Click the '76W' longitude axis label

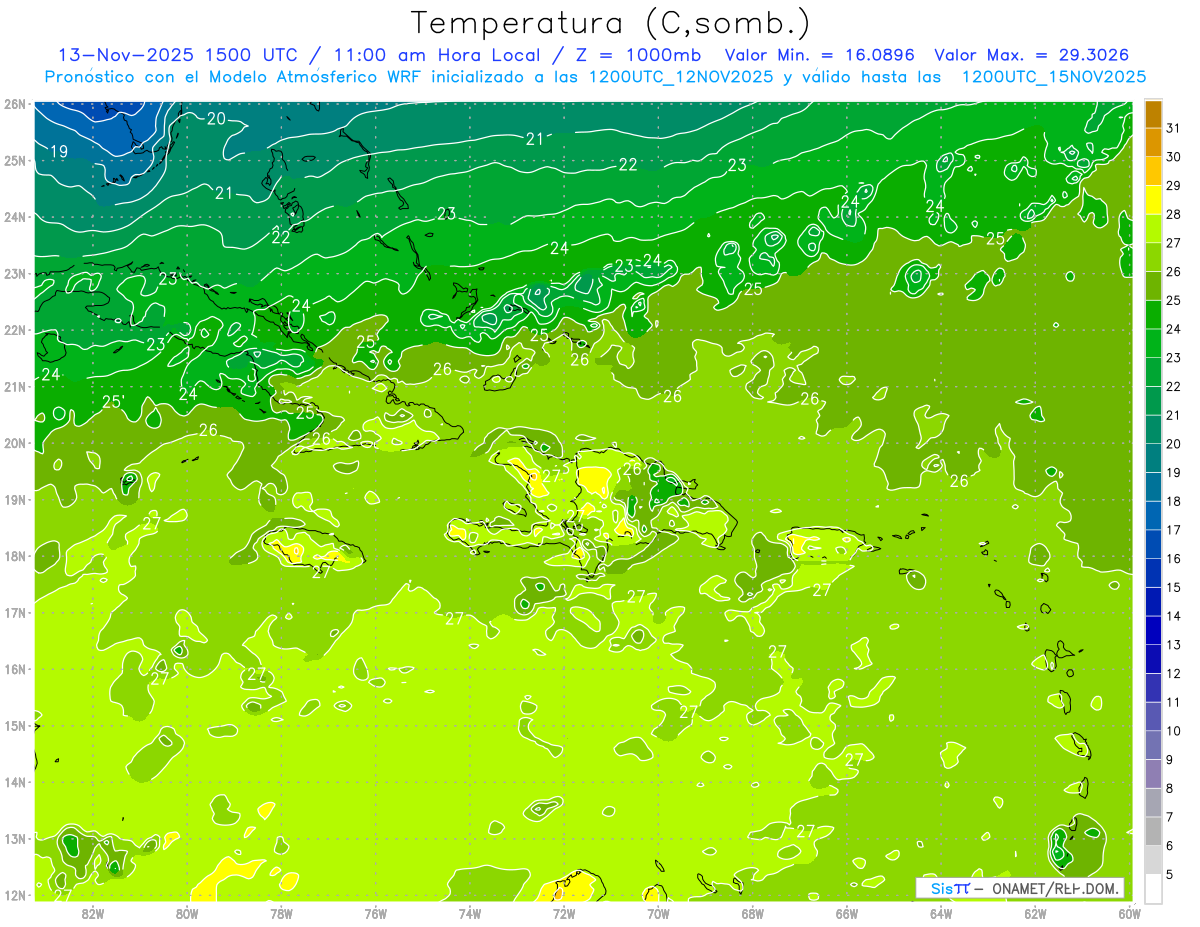(x=375, y=913)
